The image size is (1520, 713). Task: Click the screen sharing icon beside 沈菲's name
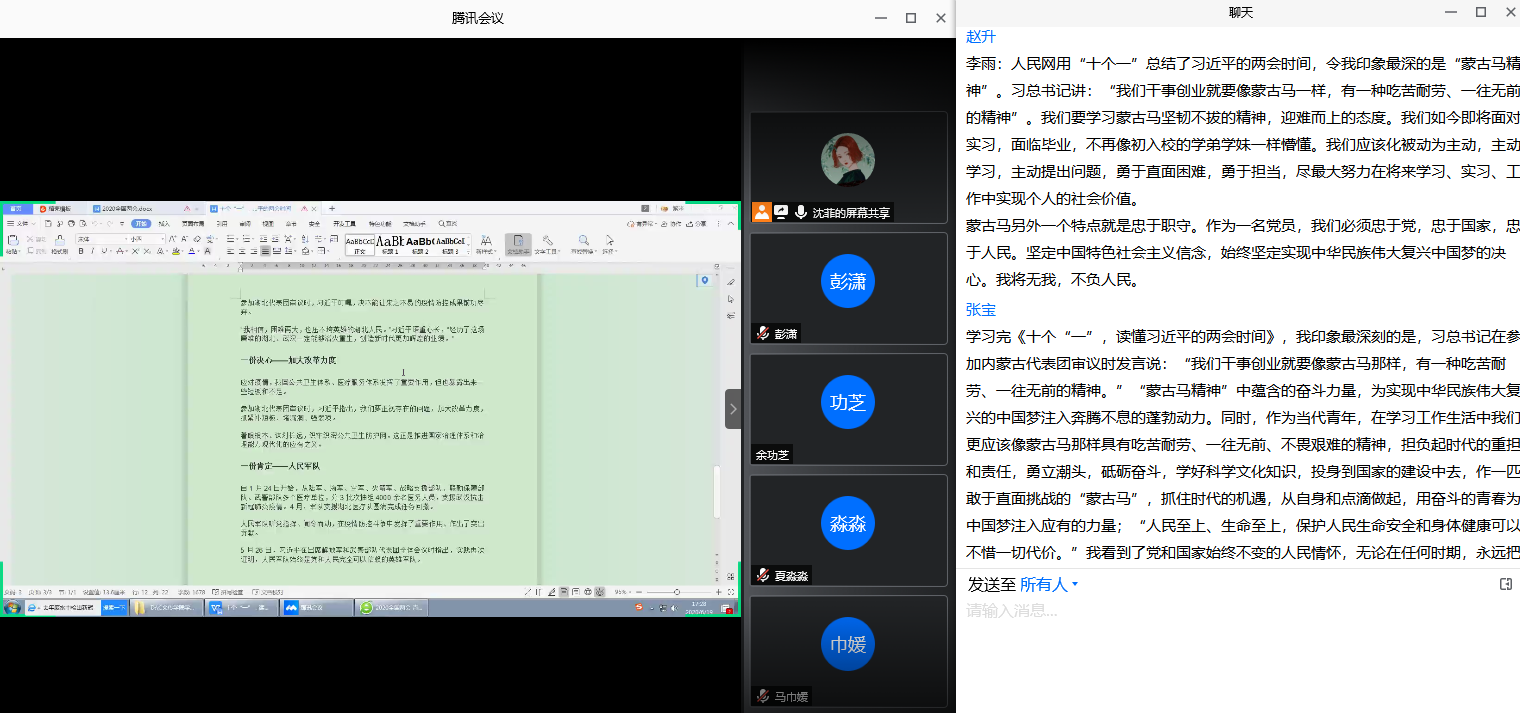[781, 212]
